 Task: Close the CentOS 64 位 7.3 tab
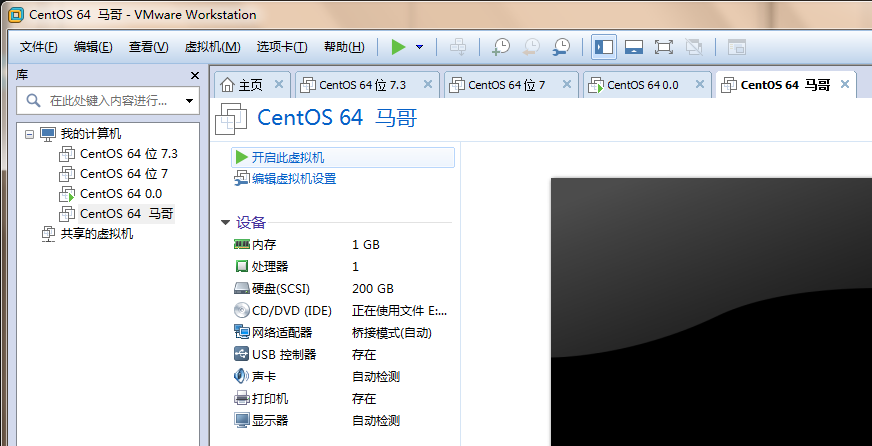coord(428,85)
